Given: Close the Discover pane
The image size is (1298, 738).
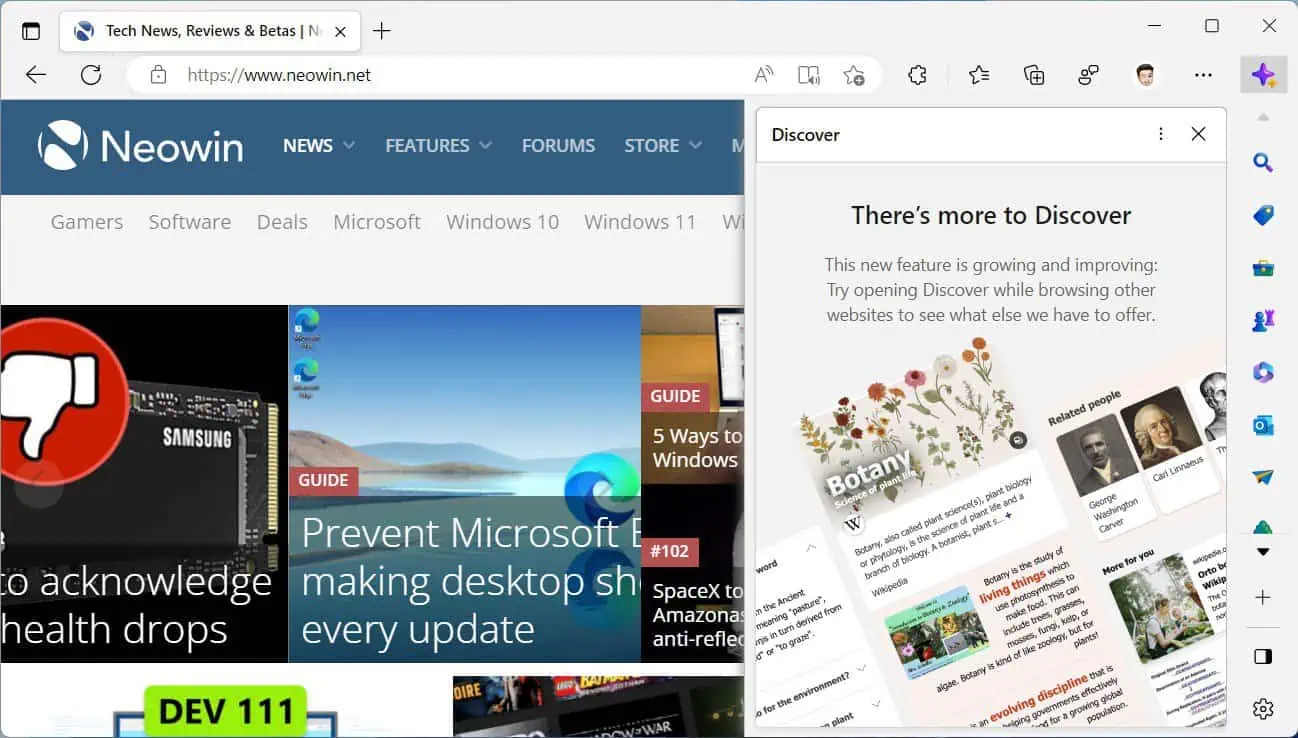Looking at the screenshot, I should (x=1198, y=134).
